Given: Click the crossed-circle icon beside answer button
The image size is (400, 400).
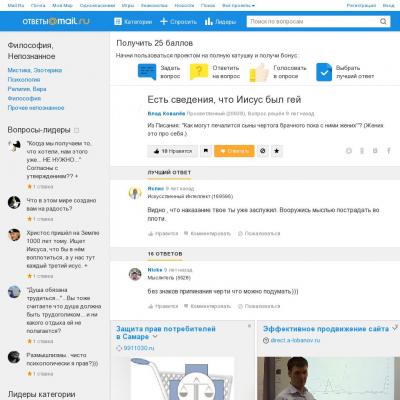Looking at the screenshot, I should coord(263,151).
